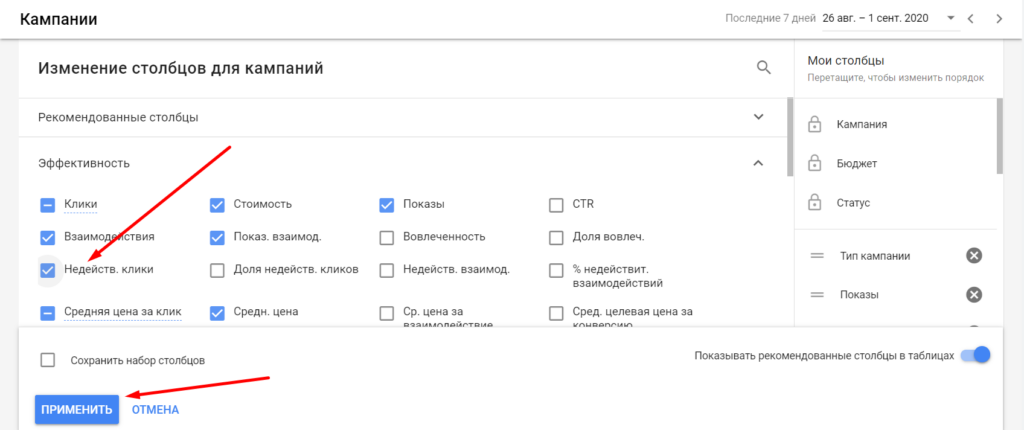
Task: Toggle showing recommended columns in tables
Action: coord(974,355)
